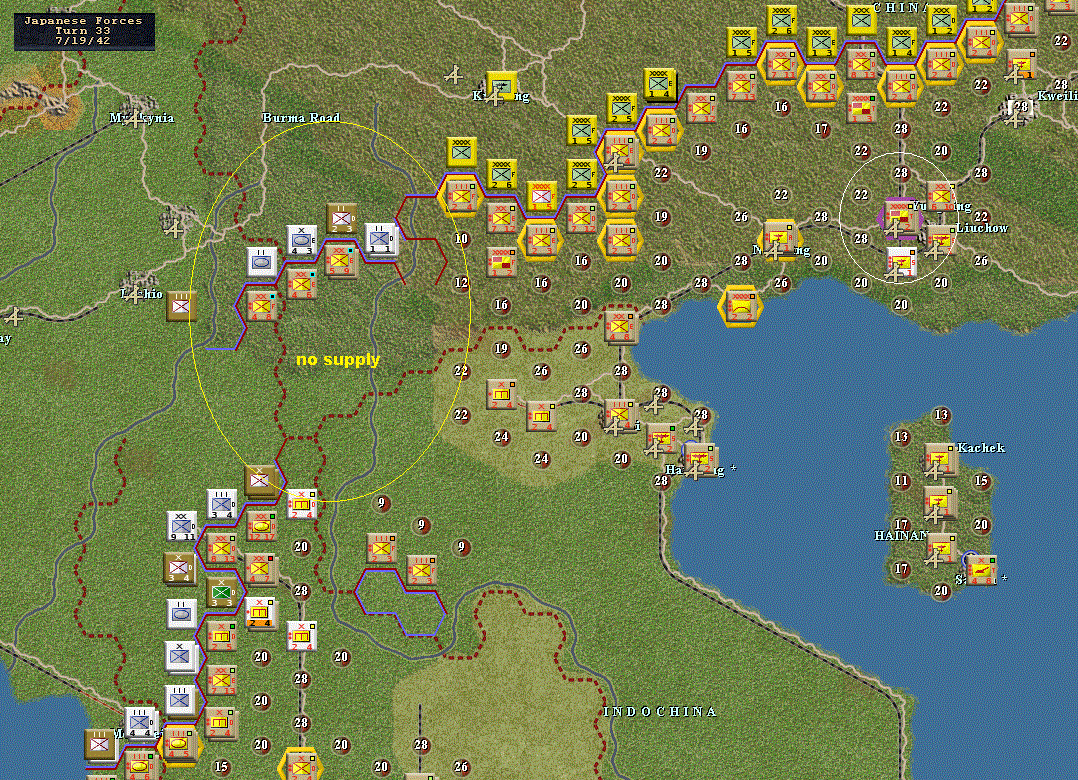Select the naval unit counter at southern Hainan port
1078x780 pixels.
click(980, 570)
